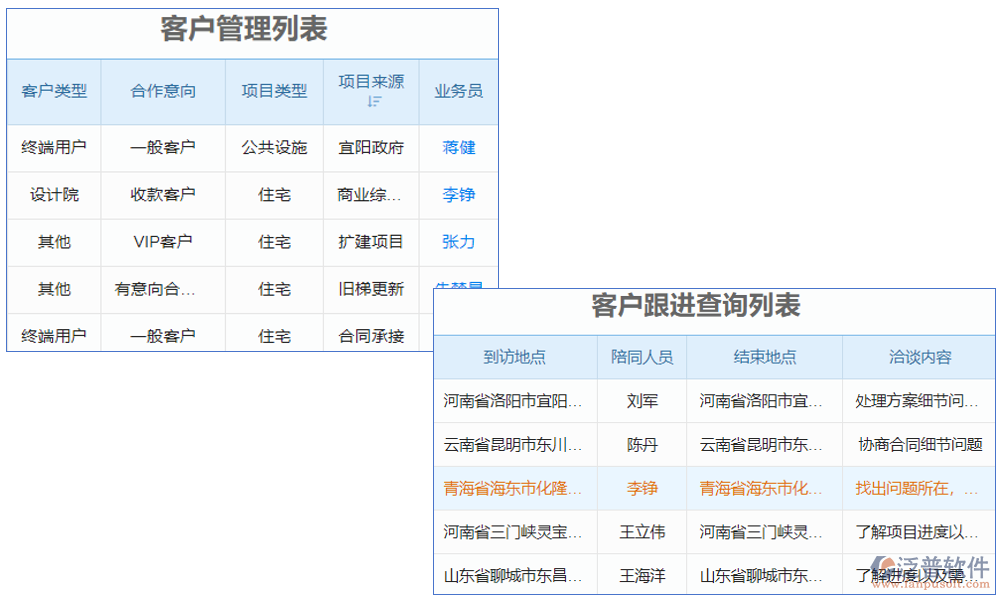Sort by the 客户类型 column header
Image resolution: width=1000 pixels, height=600 pixels.
(x=53, y=91)
